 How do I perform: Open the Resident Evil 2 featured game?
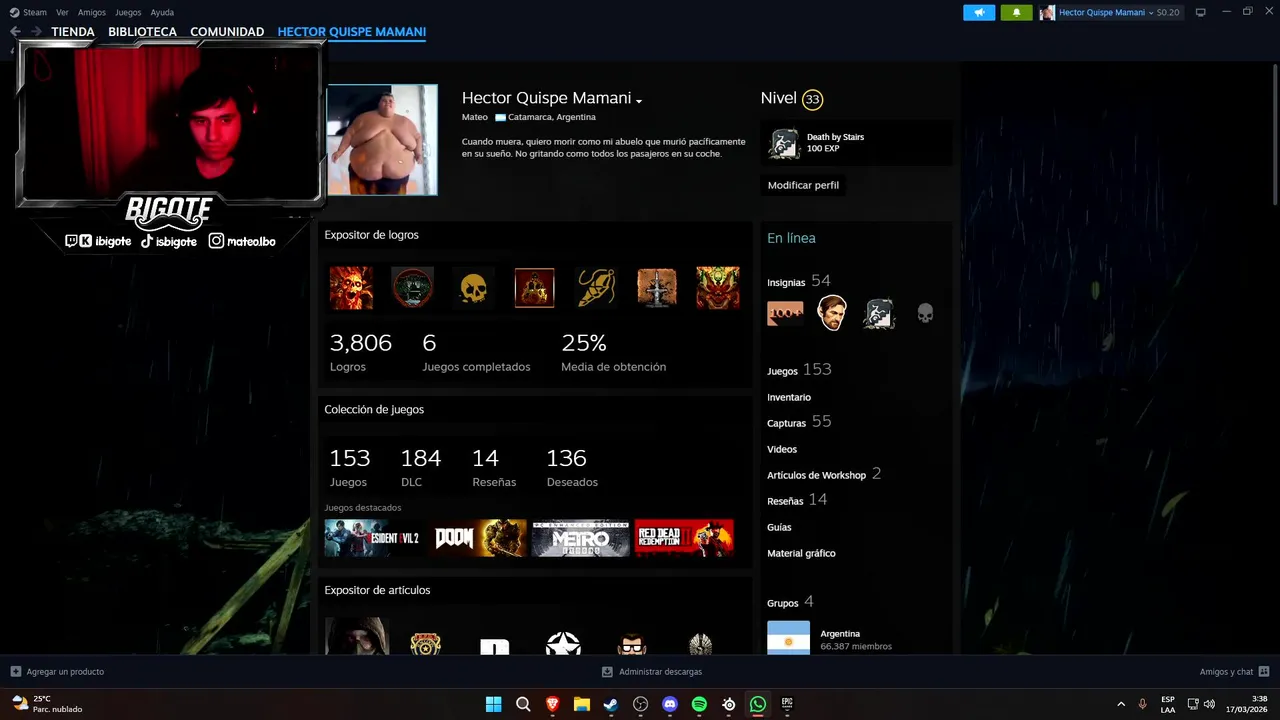click(372, 538)
